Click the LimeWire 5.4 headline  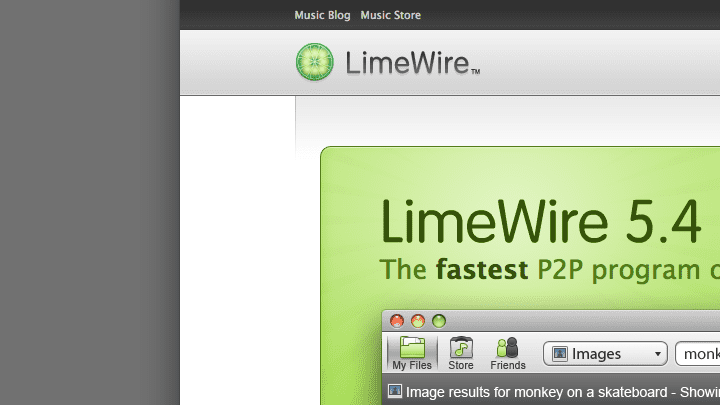pyautogui.click(x=540, y=222)
